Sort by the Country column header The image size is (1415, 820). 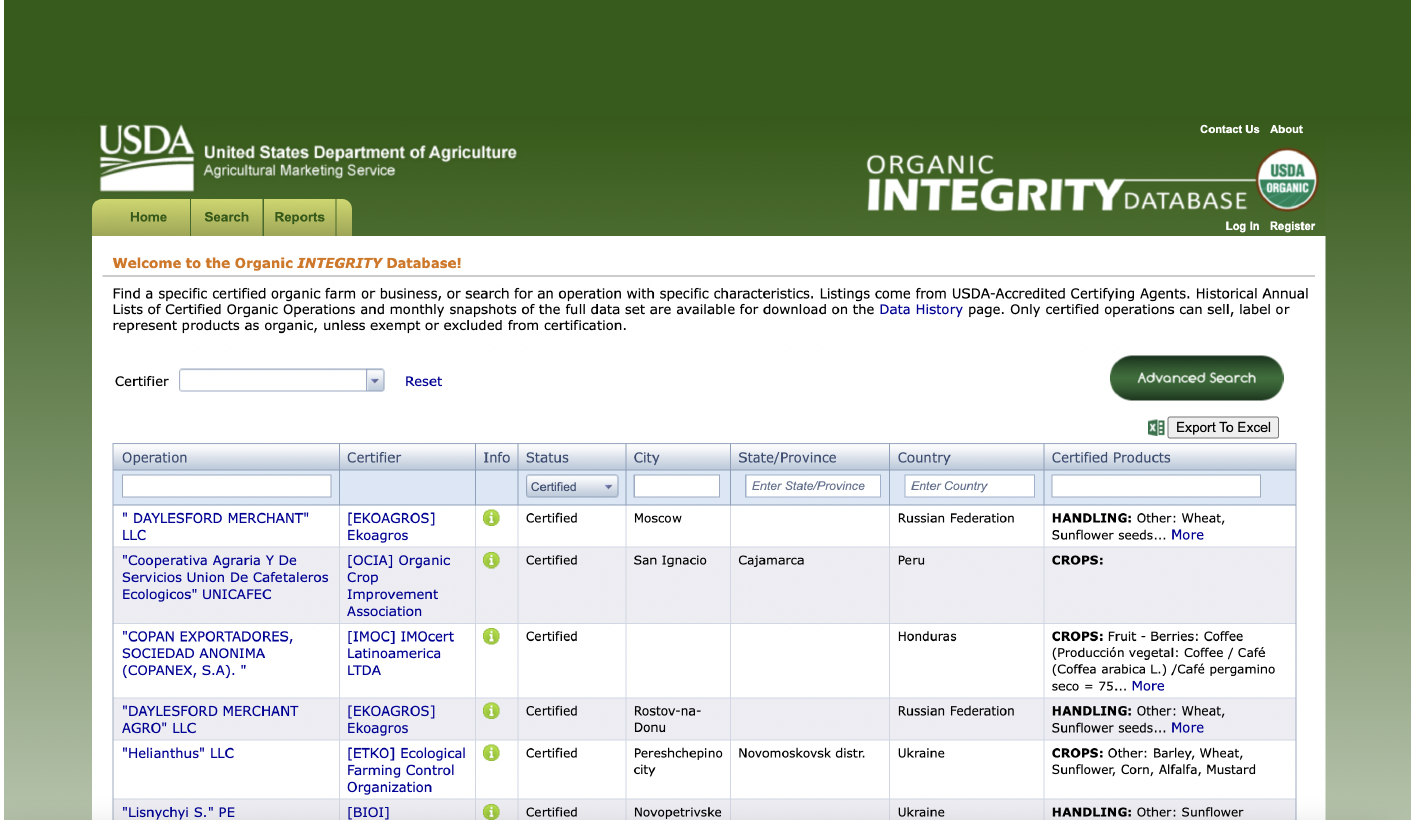(x=924, y=457)
